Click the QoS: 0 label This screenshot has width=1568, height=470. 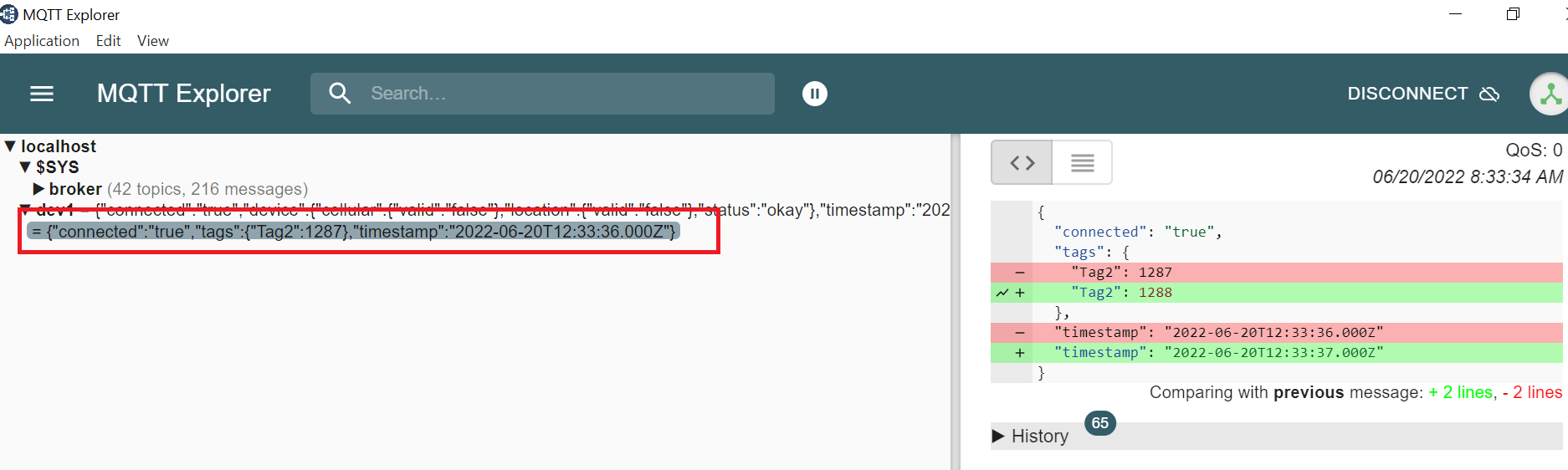tap(1534, 151)
